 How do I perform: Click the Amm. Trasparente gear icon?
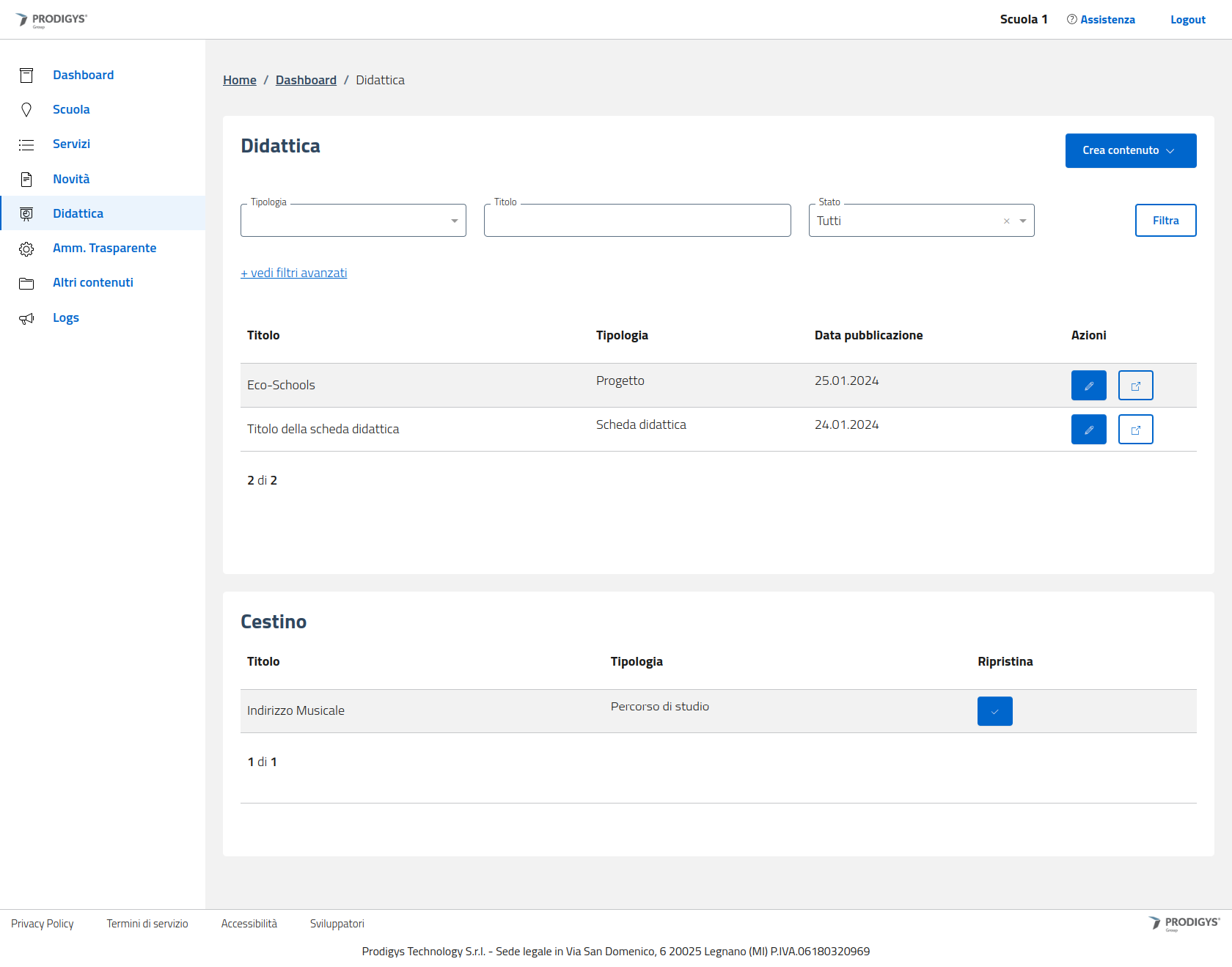pos(26,249)
